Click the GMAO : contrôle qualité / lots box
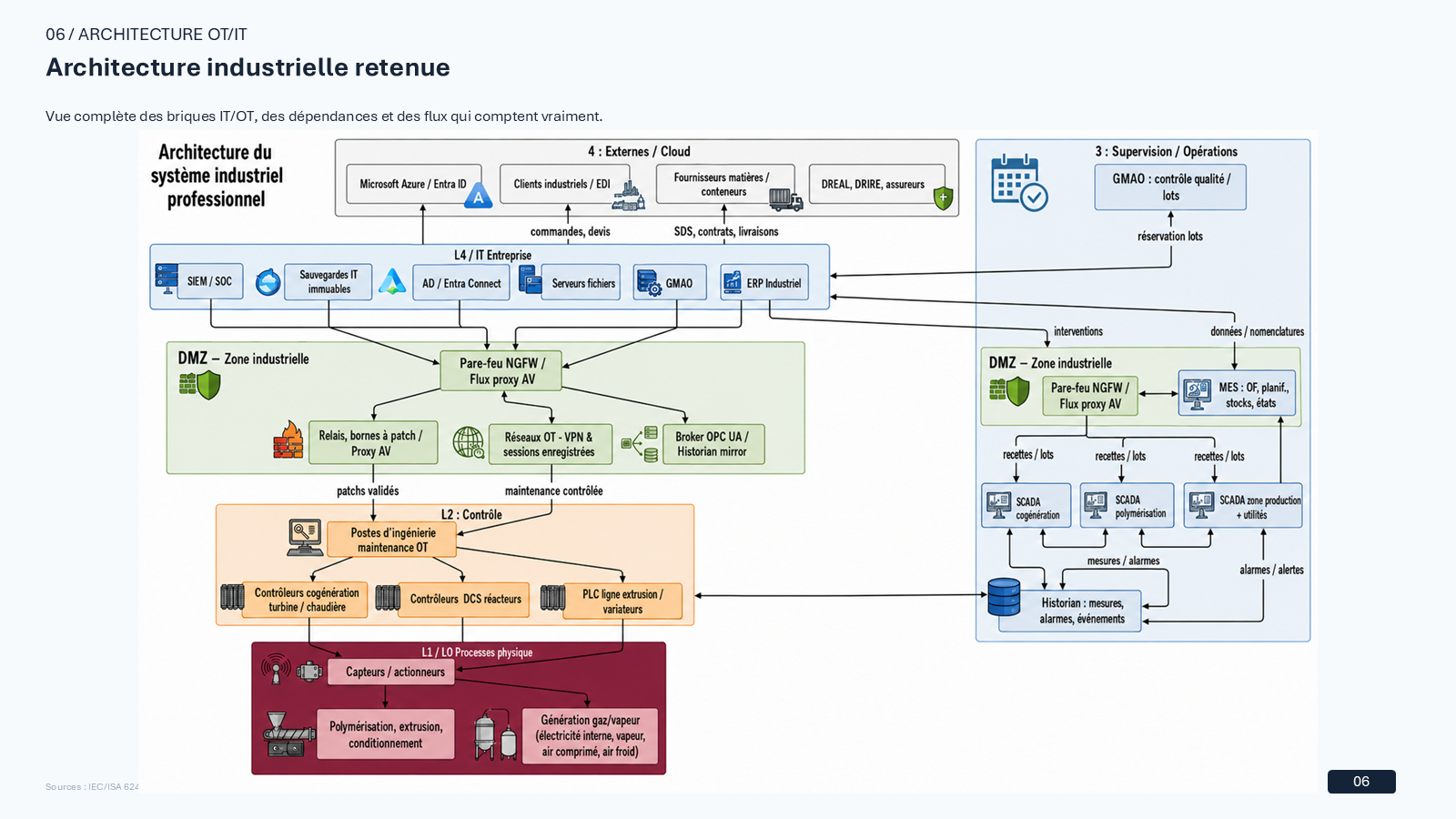Screen dimensions: 1456x819 (1170, 187)
